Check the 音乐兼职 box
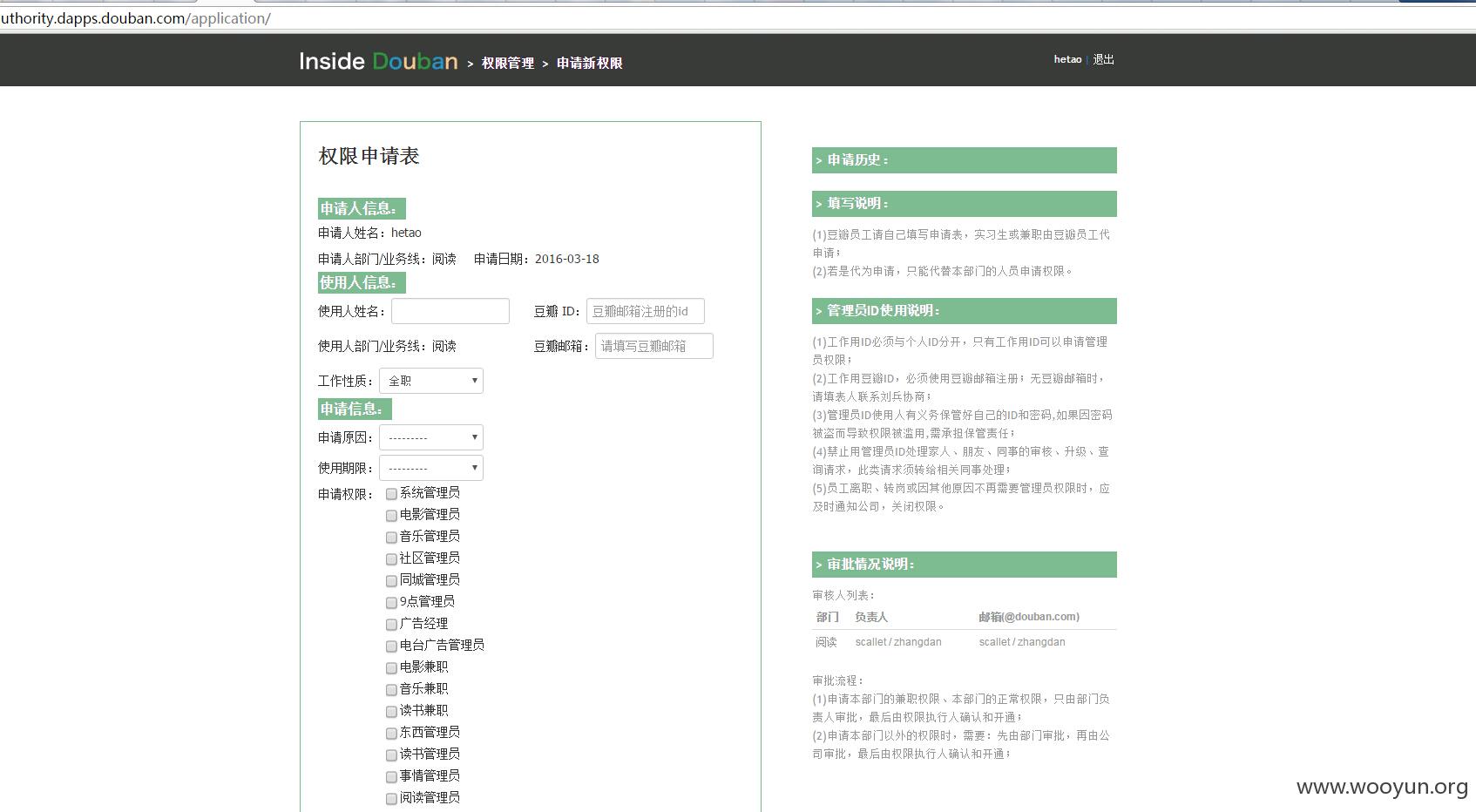 391,690
